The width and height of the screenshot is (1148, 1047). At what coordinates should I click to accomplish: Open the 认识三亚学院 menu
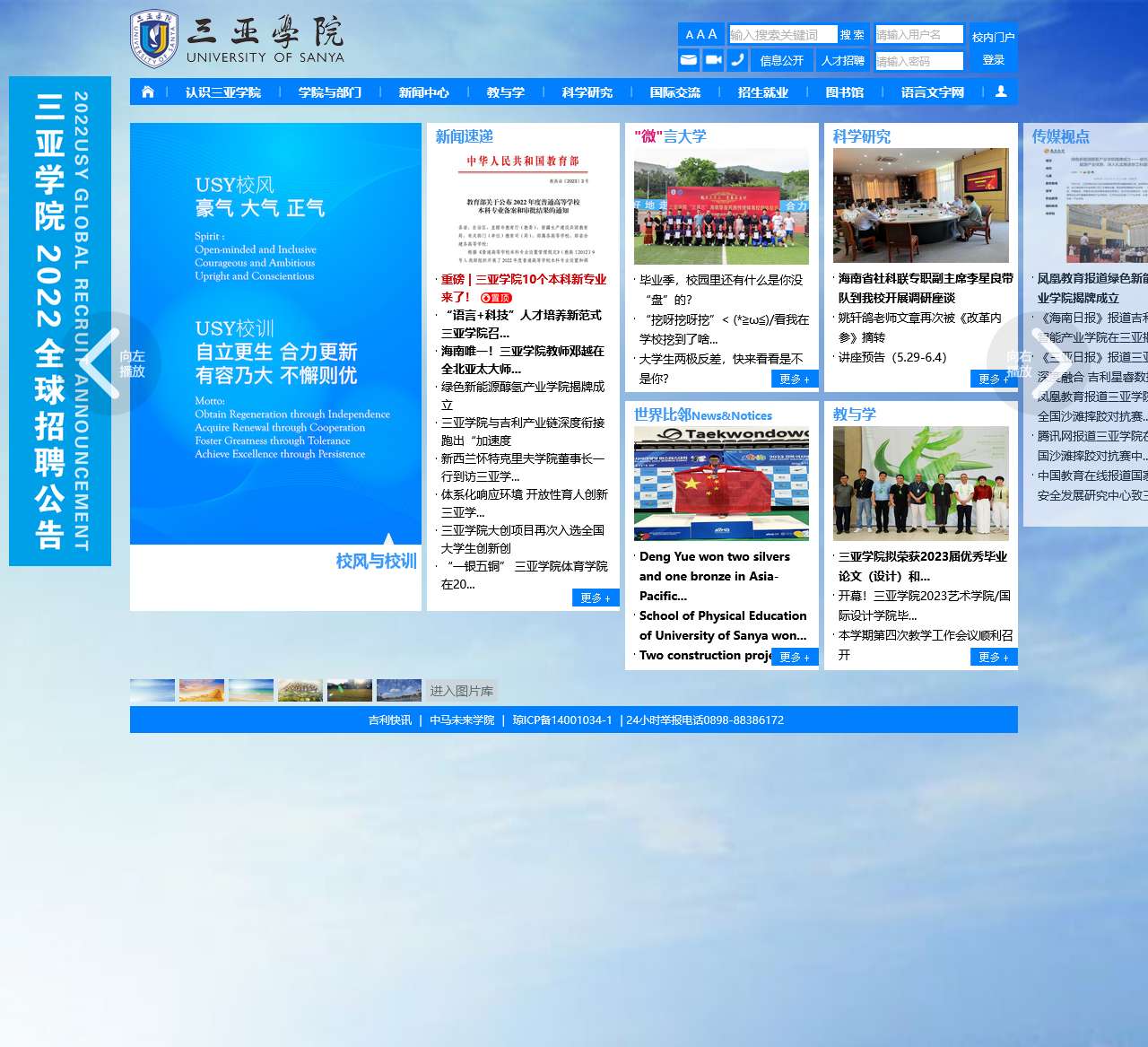[x=223, y=92]
